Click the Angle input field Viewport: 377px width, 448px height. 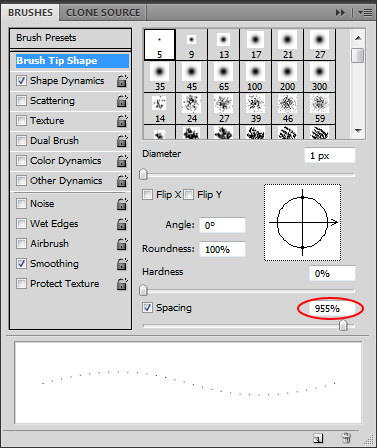222,225
